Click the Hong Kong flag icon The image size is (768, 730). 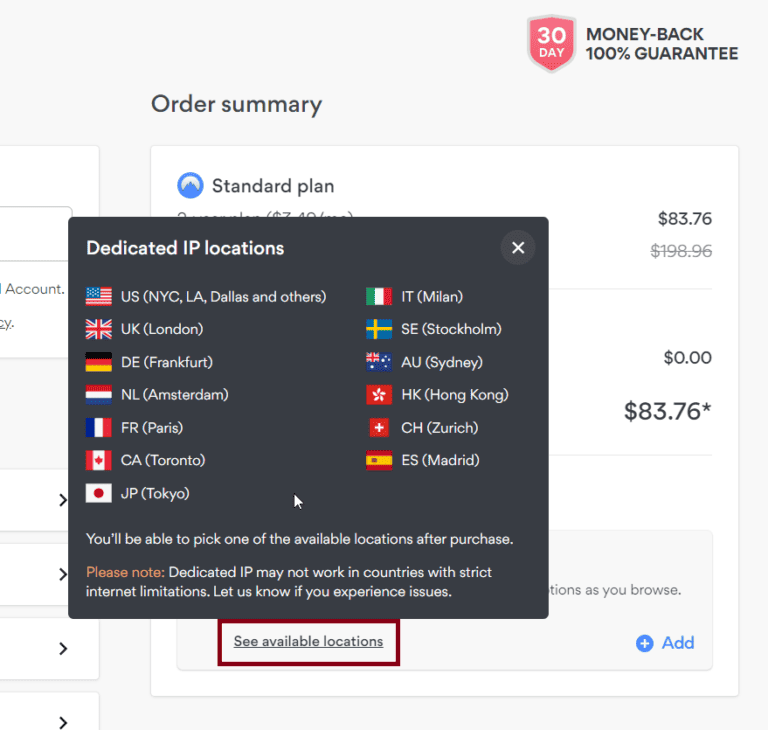[378, 395]
